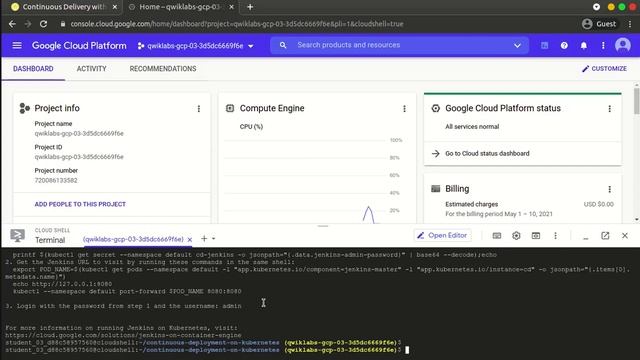The image size is (640, 360).
Task: Open Project info card options menu
Action: coord(199,109)
